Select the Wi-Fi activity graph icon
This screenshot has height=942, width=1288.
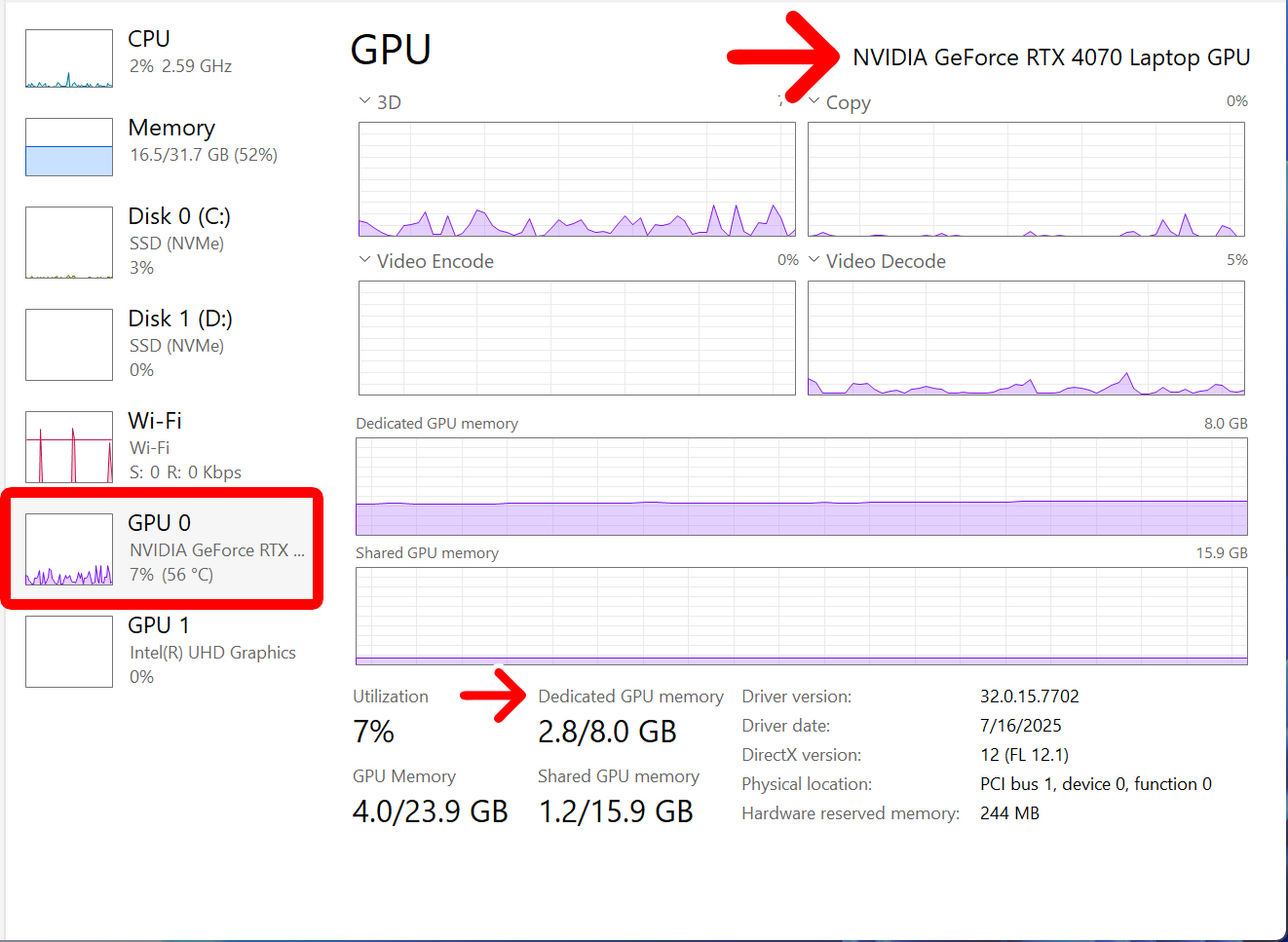point(68,446)
